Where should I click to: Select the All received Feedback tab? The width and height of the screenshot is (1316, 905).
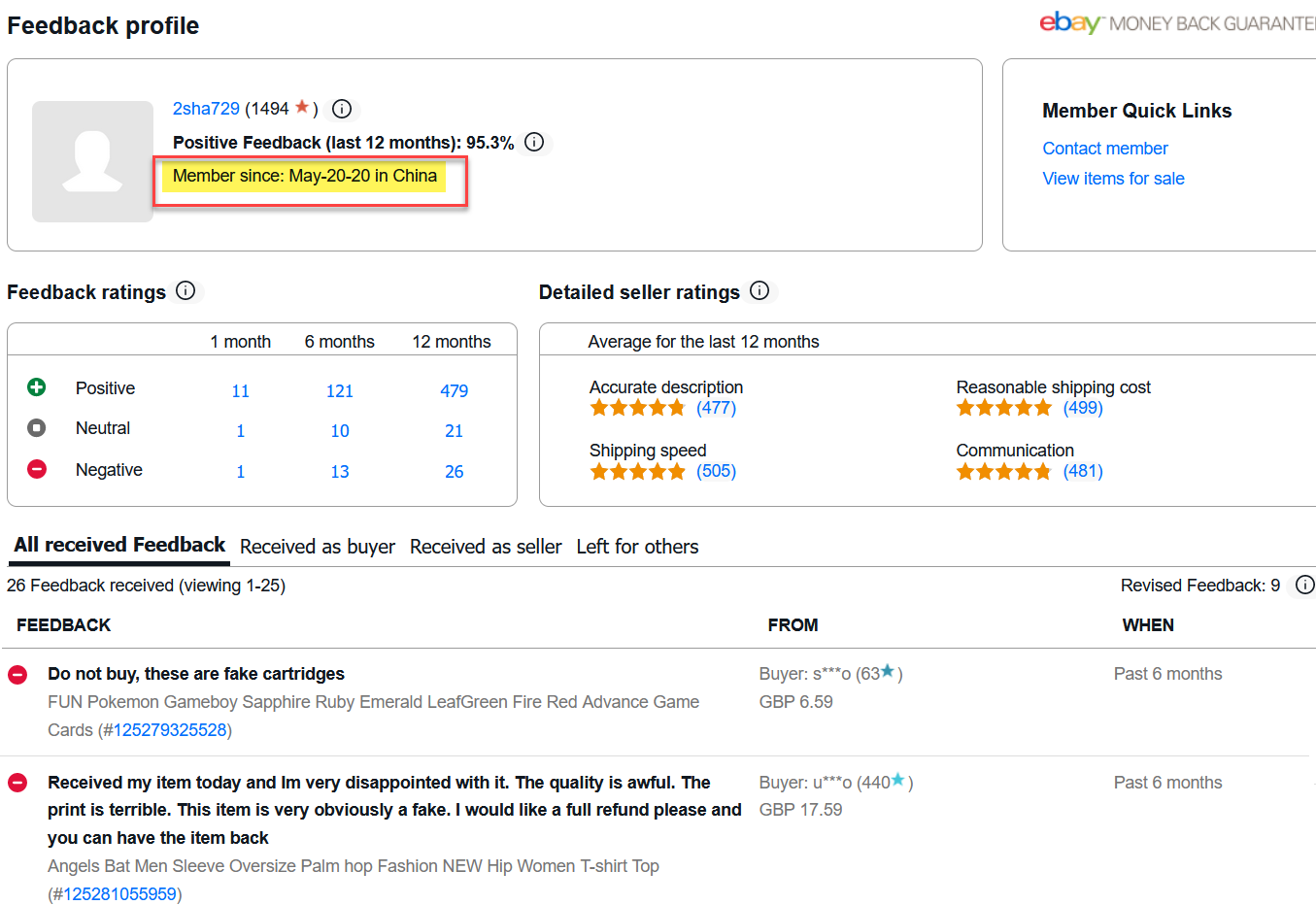point(119,545)
